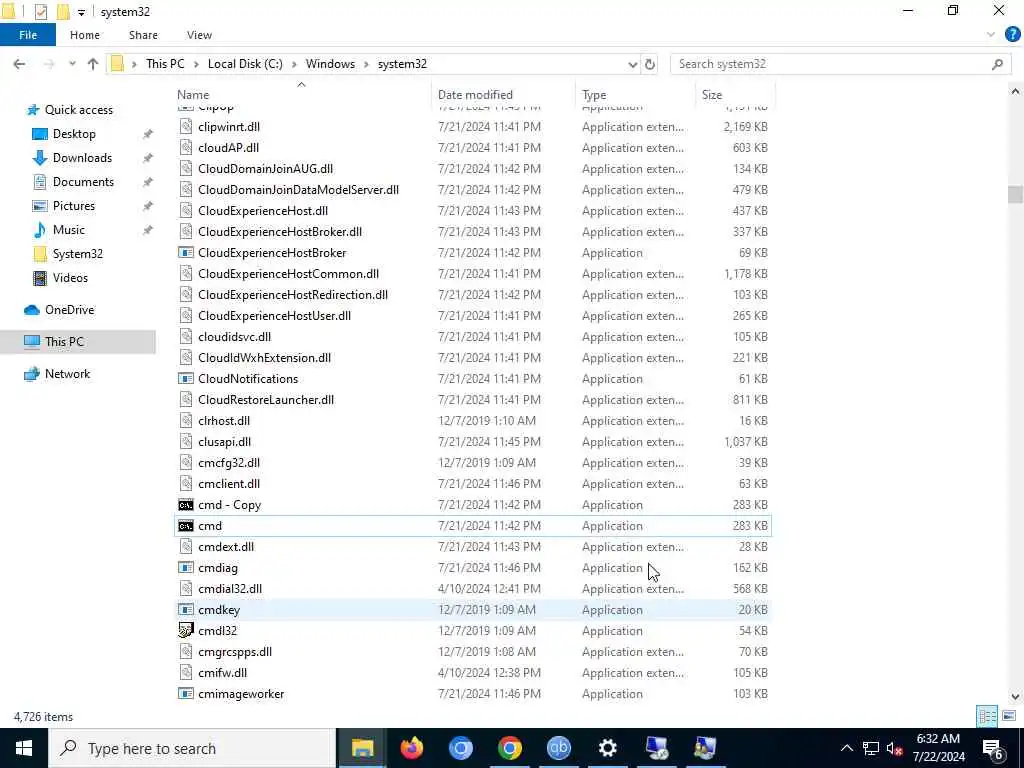Viewport: 1024px width, 768px height.
Task: Open the File ribbon tab
Action: tap(28, 35)
